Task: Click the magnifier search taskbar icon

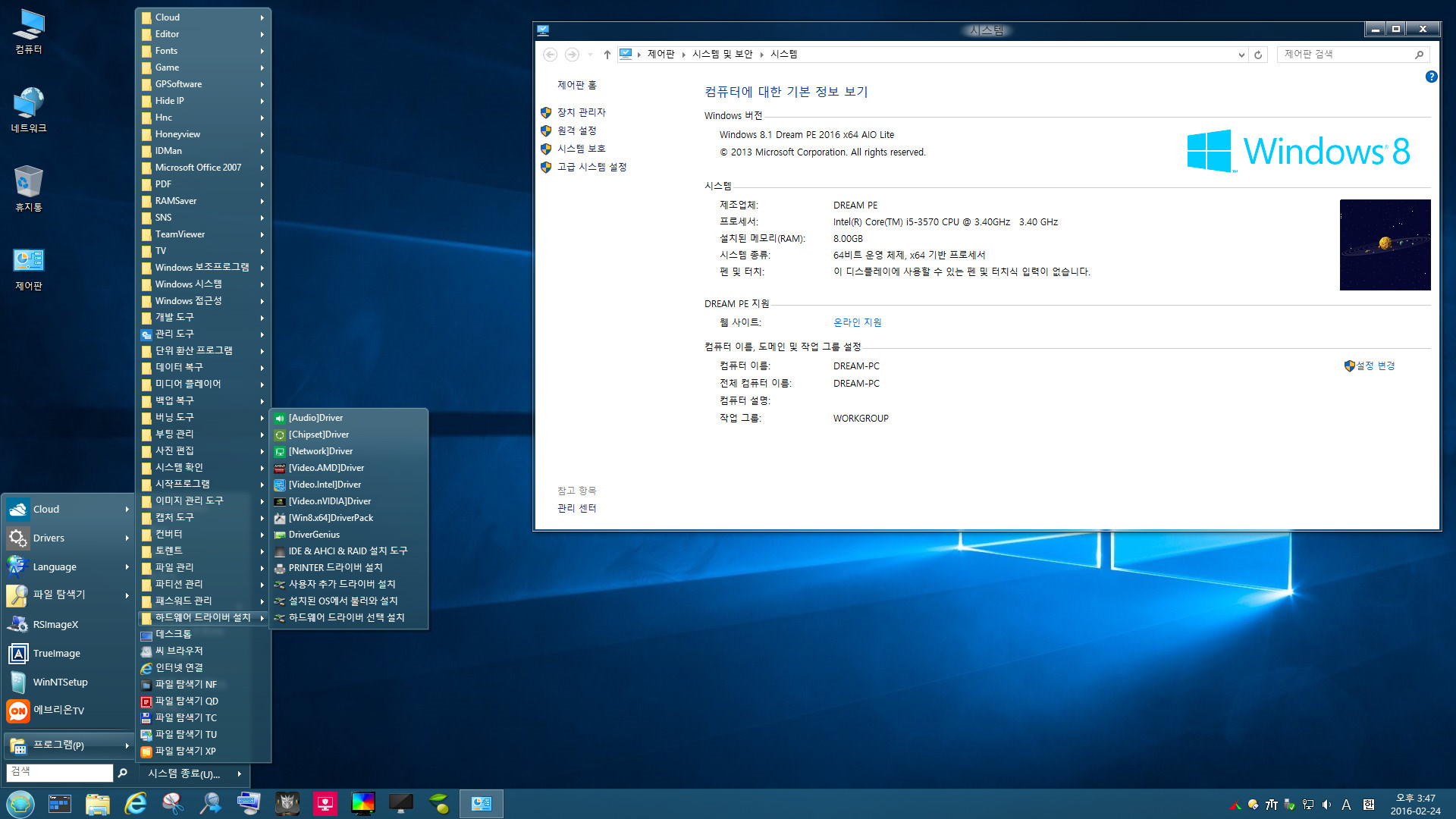Action: pos(210,804)
